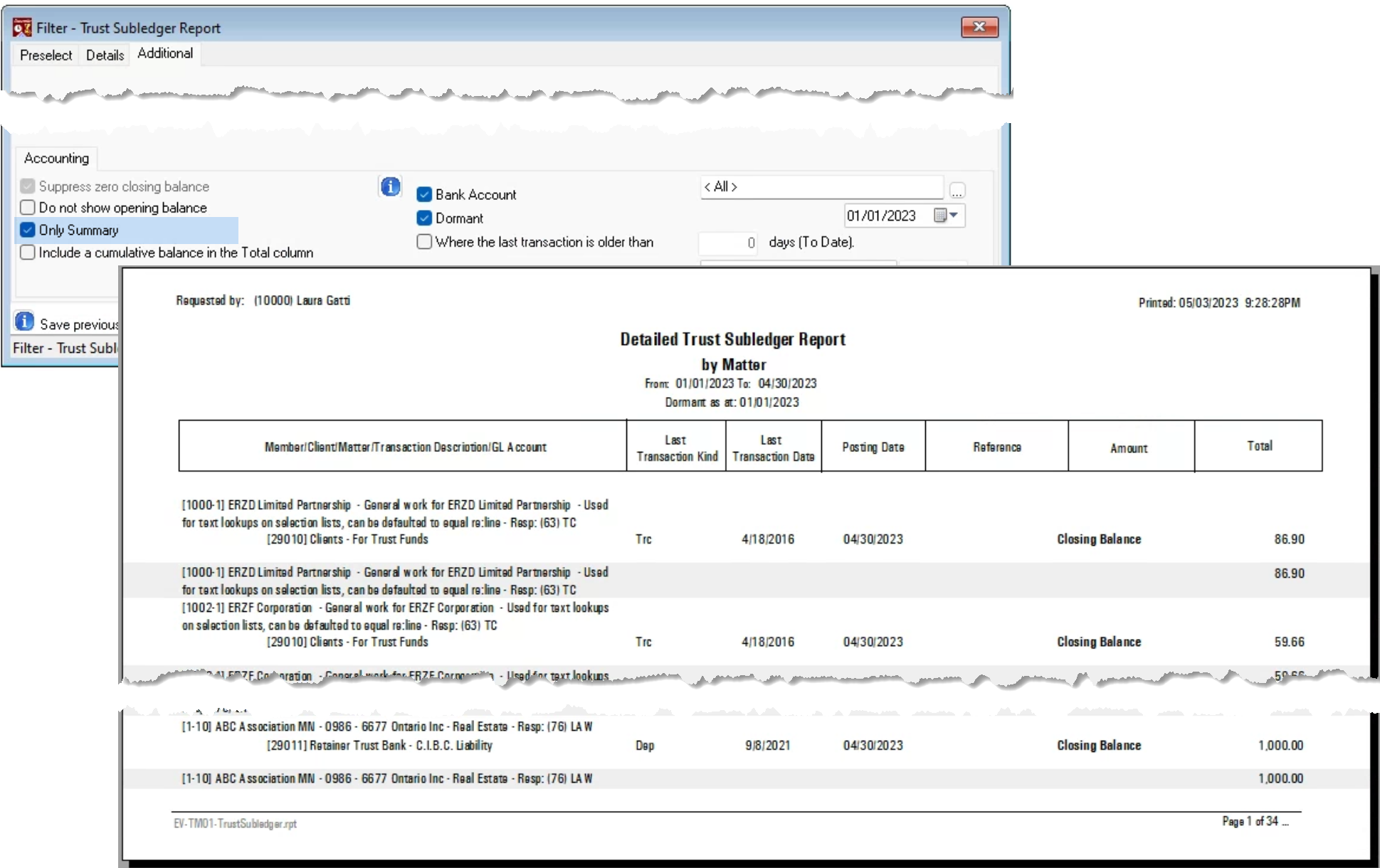Click the info icon next to Save previous

(24, 322)
